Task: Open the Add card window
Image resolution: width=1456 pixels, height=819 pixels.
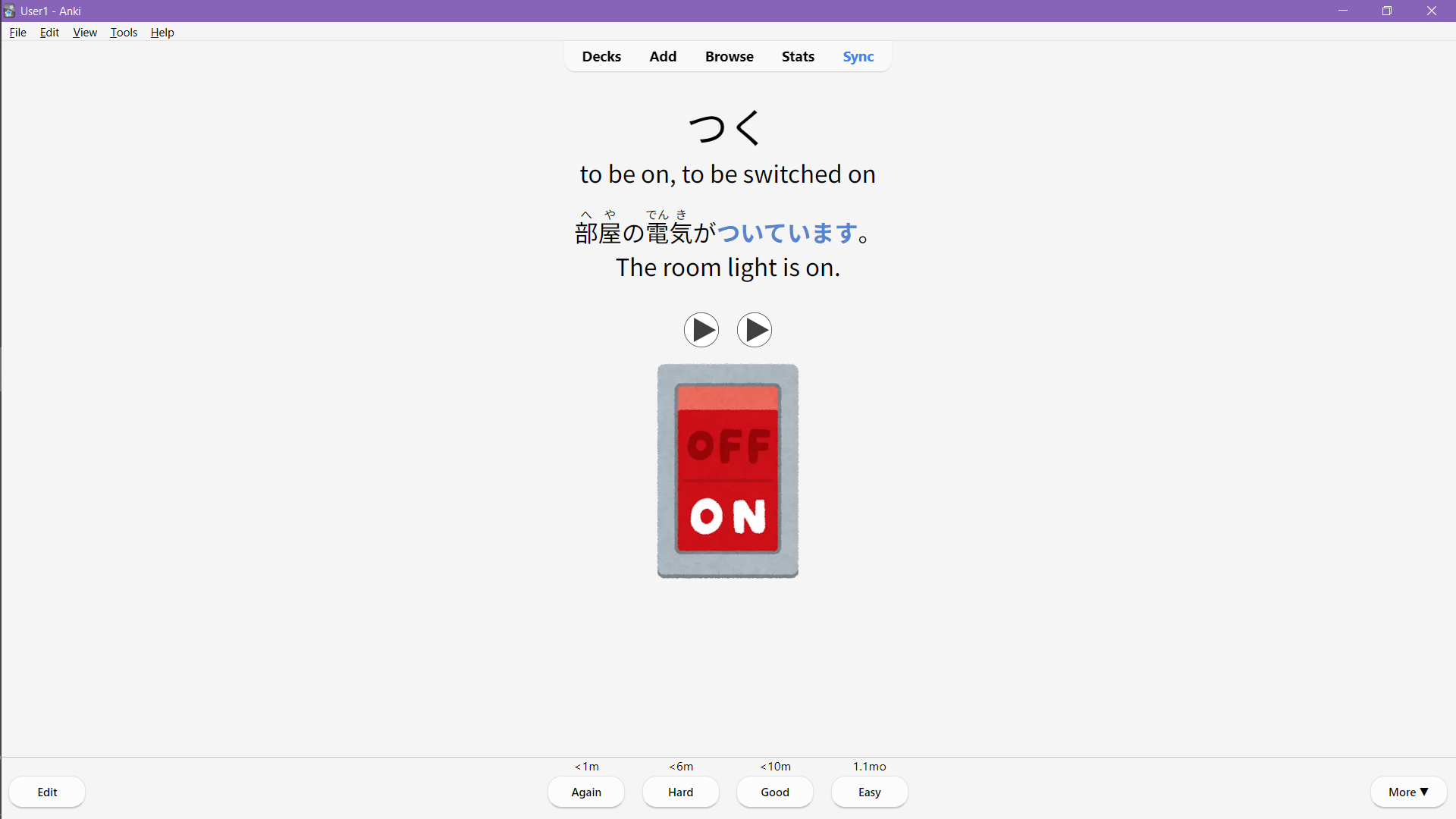Action: (x=663, y=57)
